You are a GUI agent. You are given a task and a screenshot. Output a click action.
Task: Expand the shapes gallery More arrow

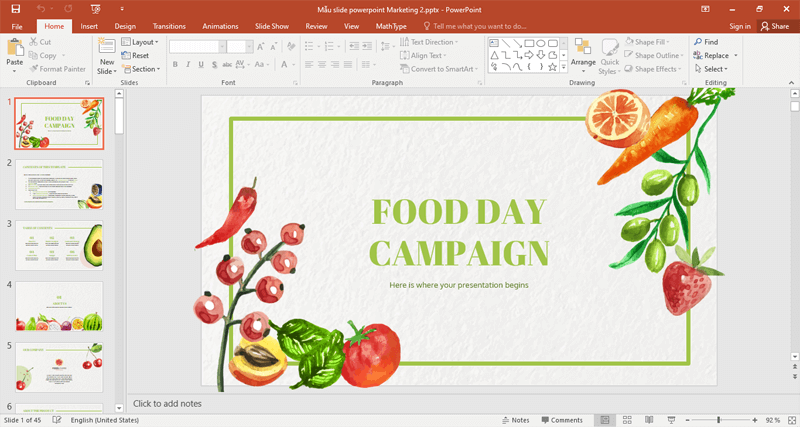coord(564,67)
